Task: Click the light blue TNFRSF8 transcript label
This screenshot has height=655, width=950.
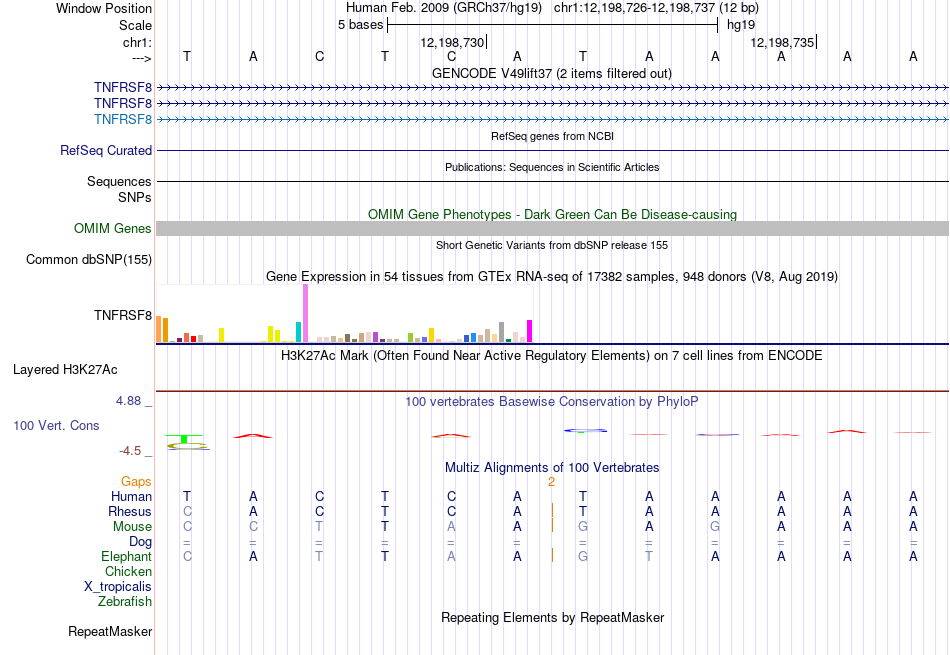Action: tap(123, 119)
